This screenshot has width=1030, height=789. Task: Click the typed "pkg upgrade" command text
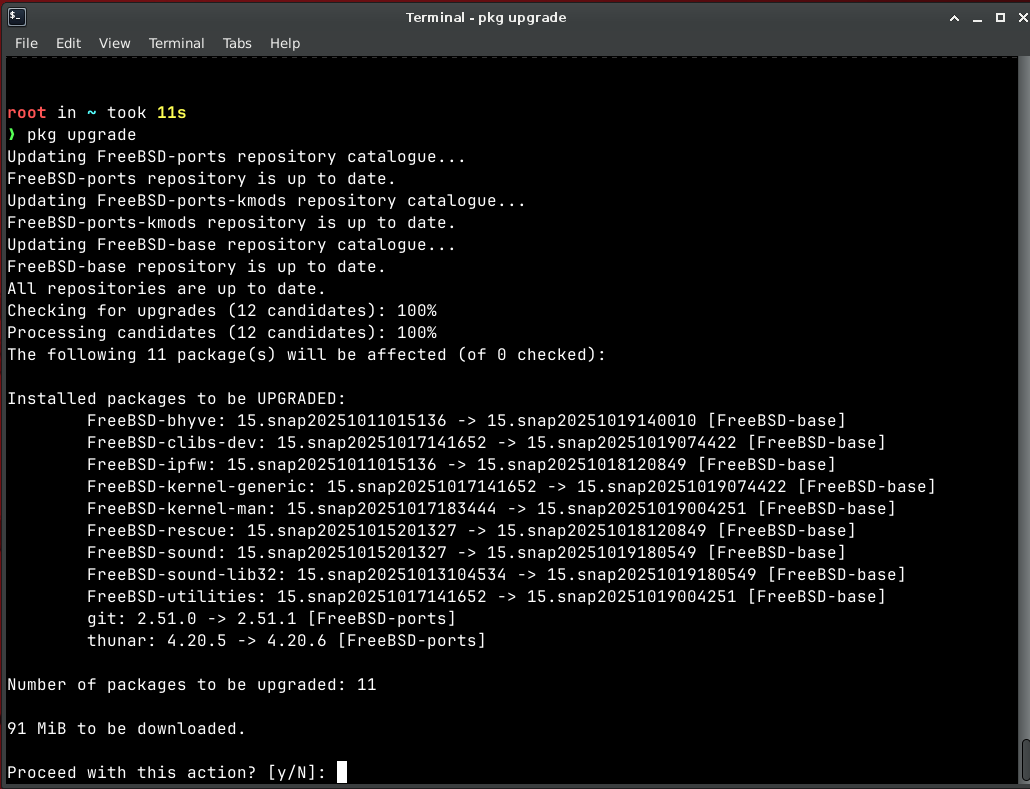pyautogui.click(x=81, y=135)
